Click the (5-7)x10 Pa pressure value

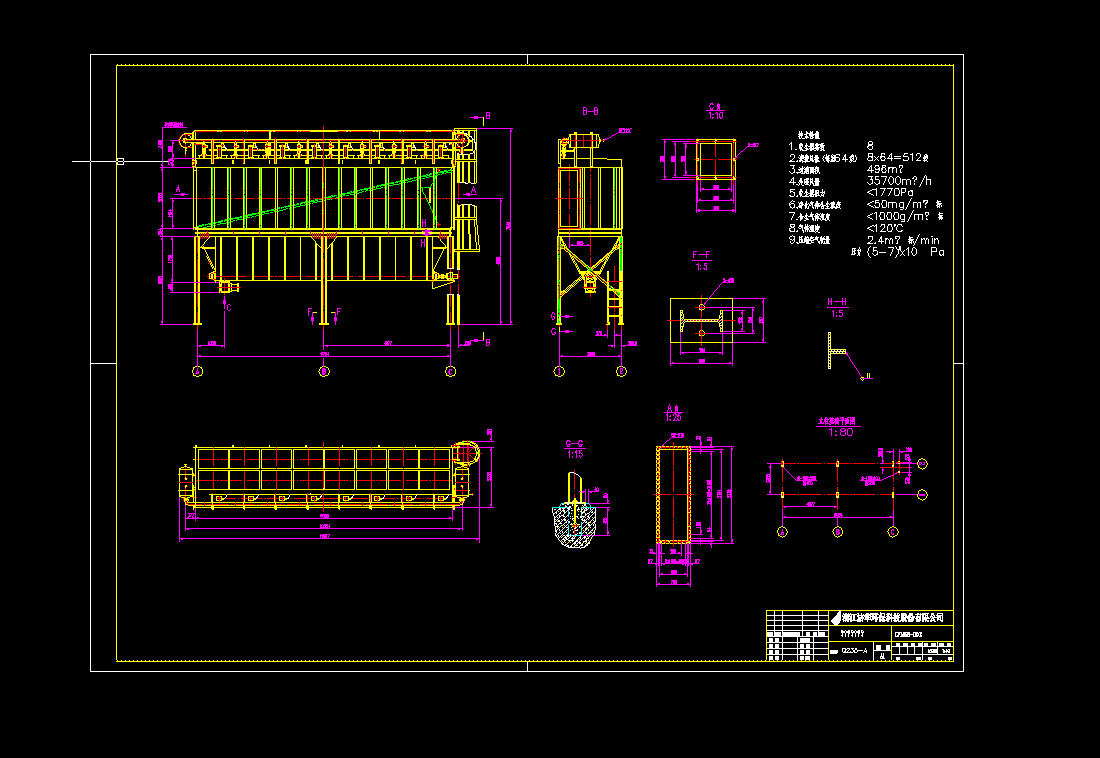[906, 252]
